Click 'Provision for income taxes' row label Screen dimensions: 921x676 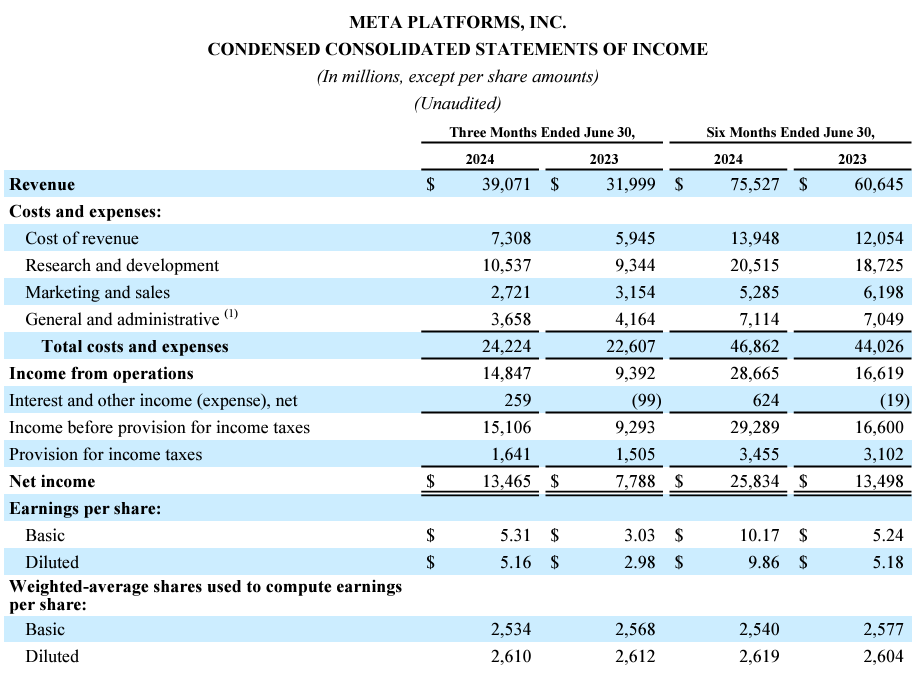tap(106, 455)
